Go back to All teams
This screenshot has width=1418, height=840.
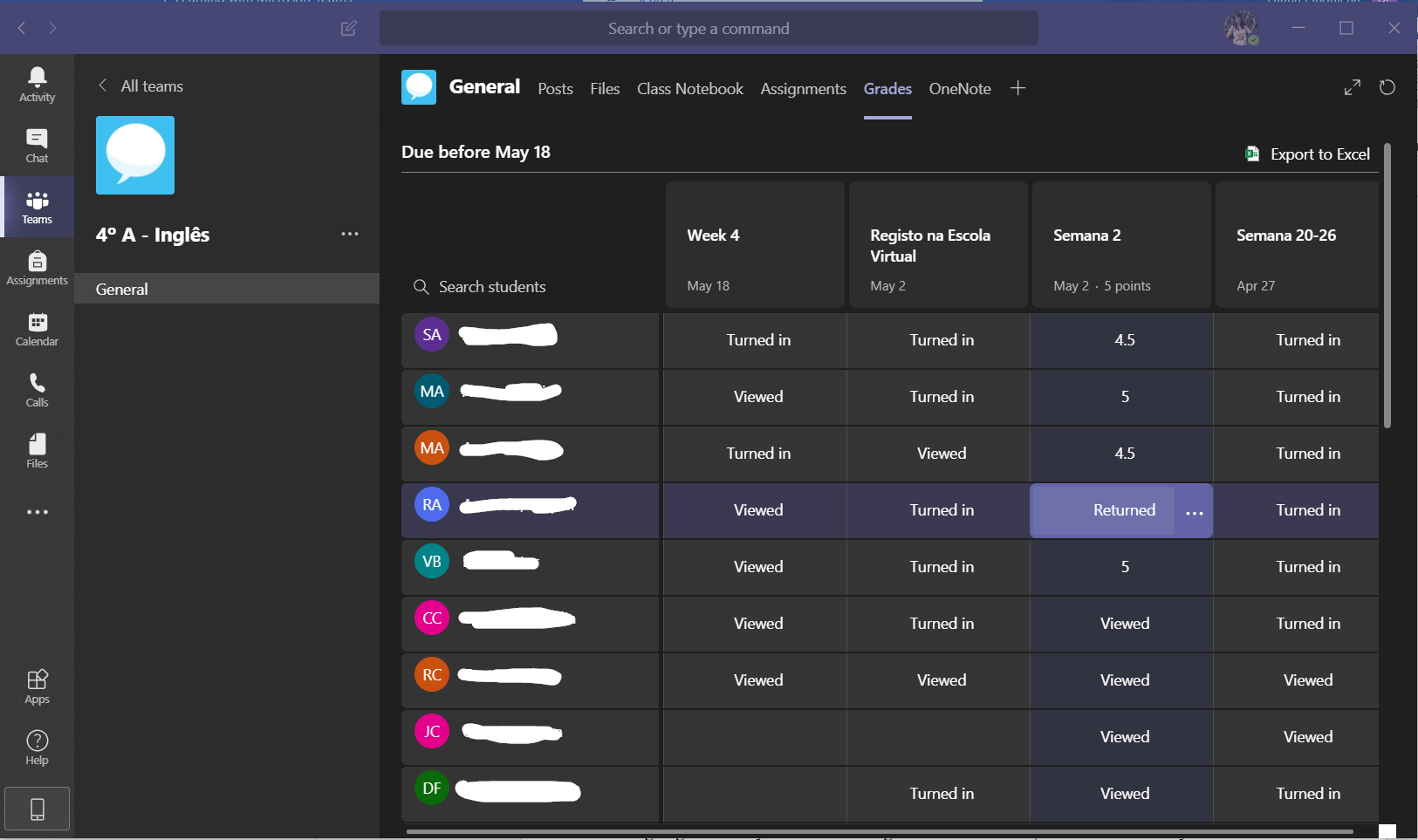[140, 85]
